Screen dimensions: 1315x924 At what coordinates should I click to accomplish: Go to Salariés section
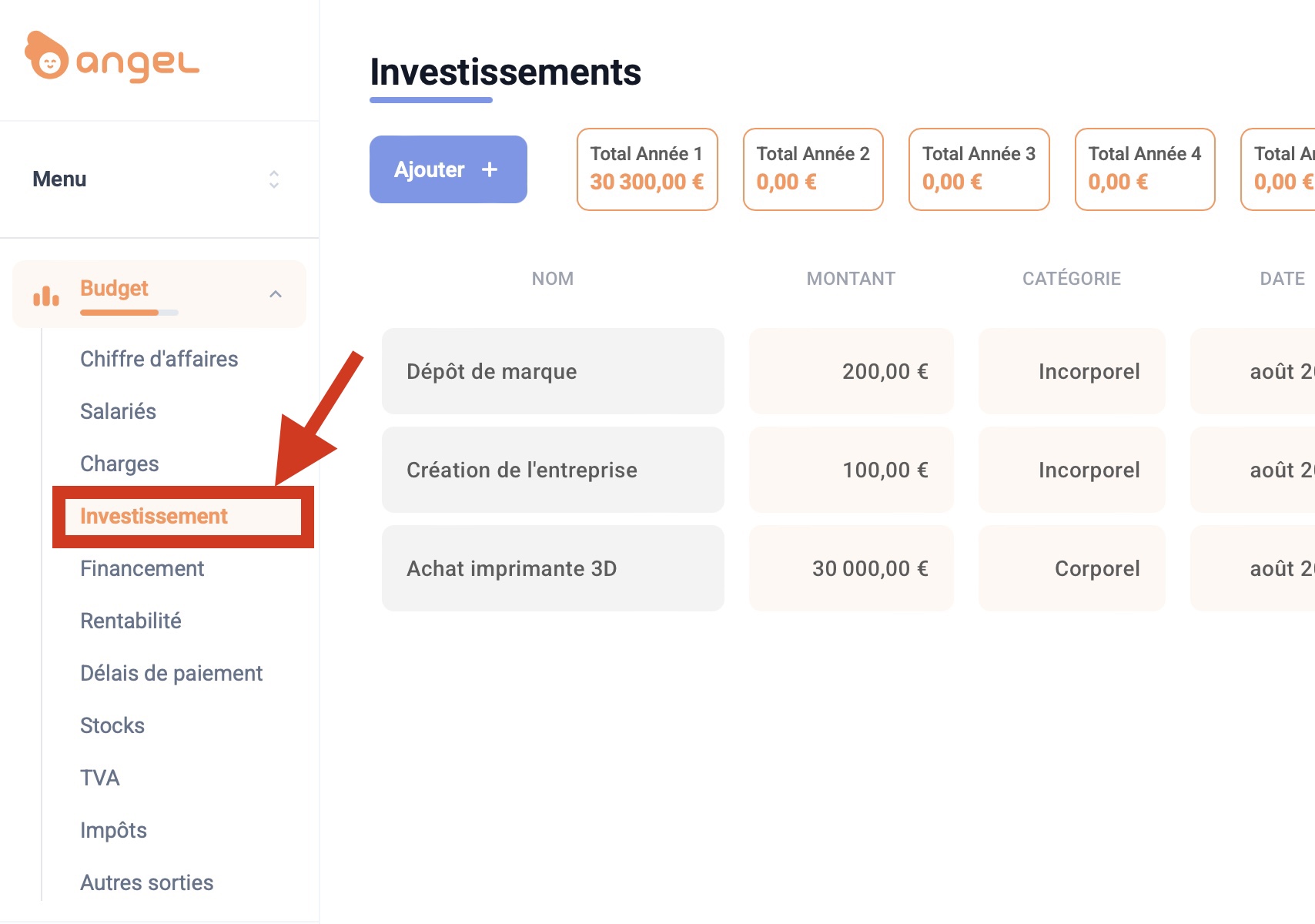coord(119,411)
